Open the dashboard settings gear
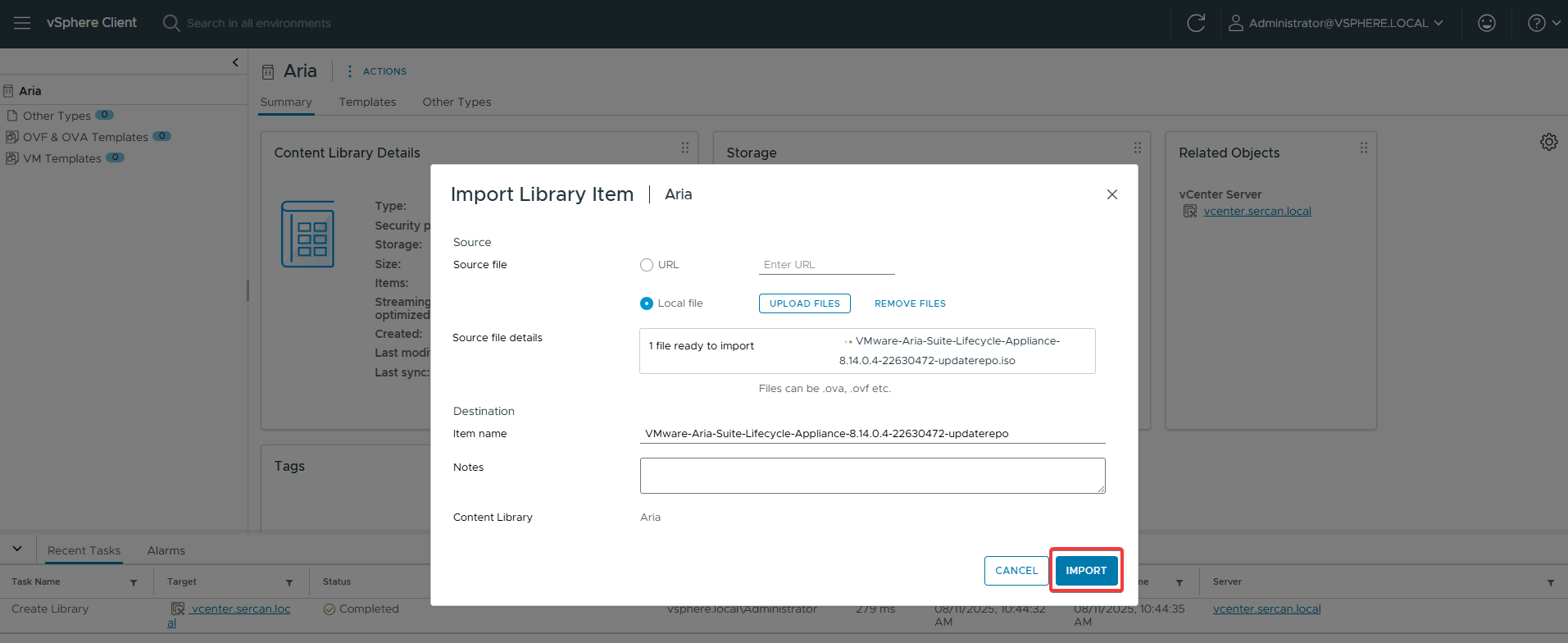This screenshot has height=643, width=1568. coord(1549,142)
